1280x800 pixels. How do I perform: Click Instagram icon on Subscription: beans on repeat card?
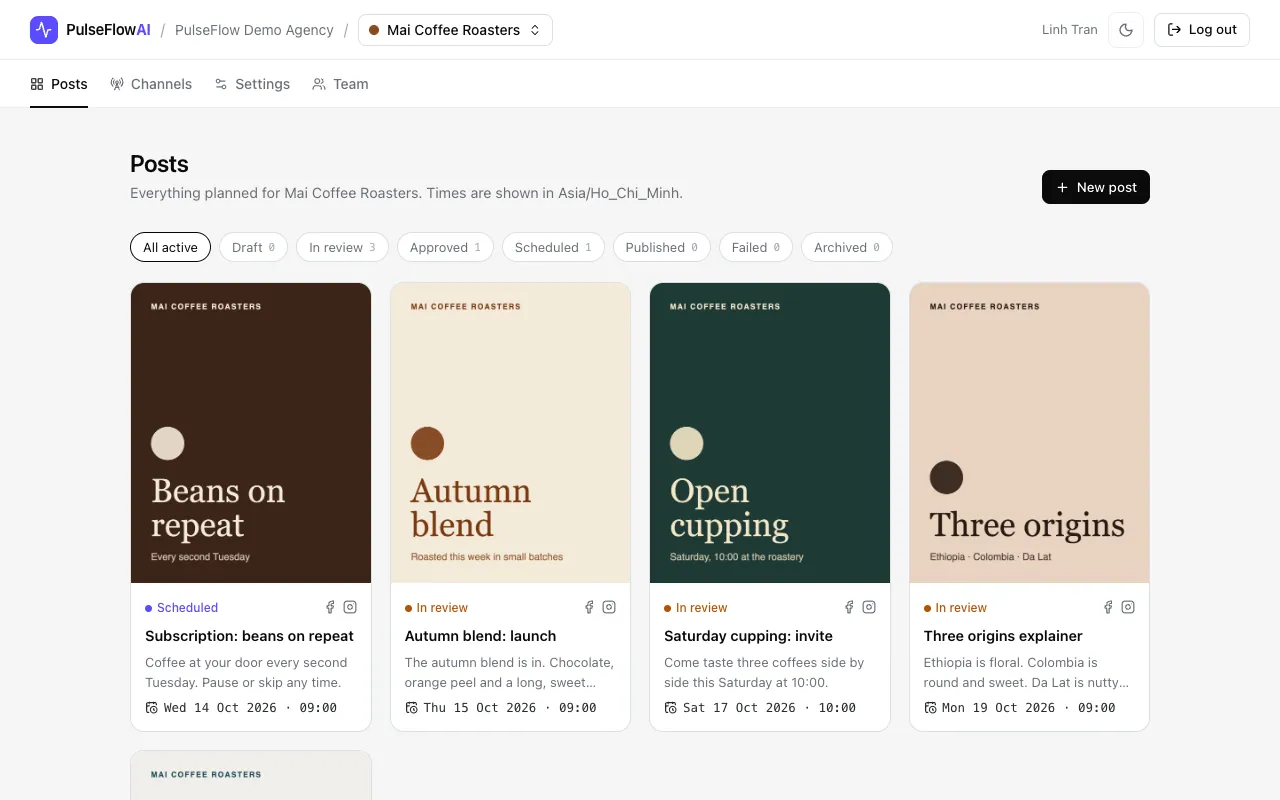[x=350, y=607]
